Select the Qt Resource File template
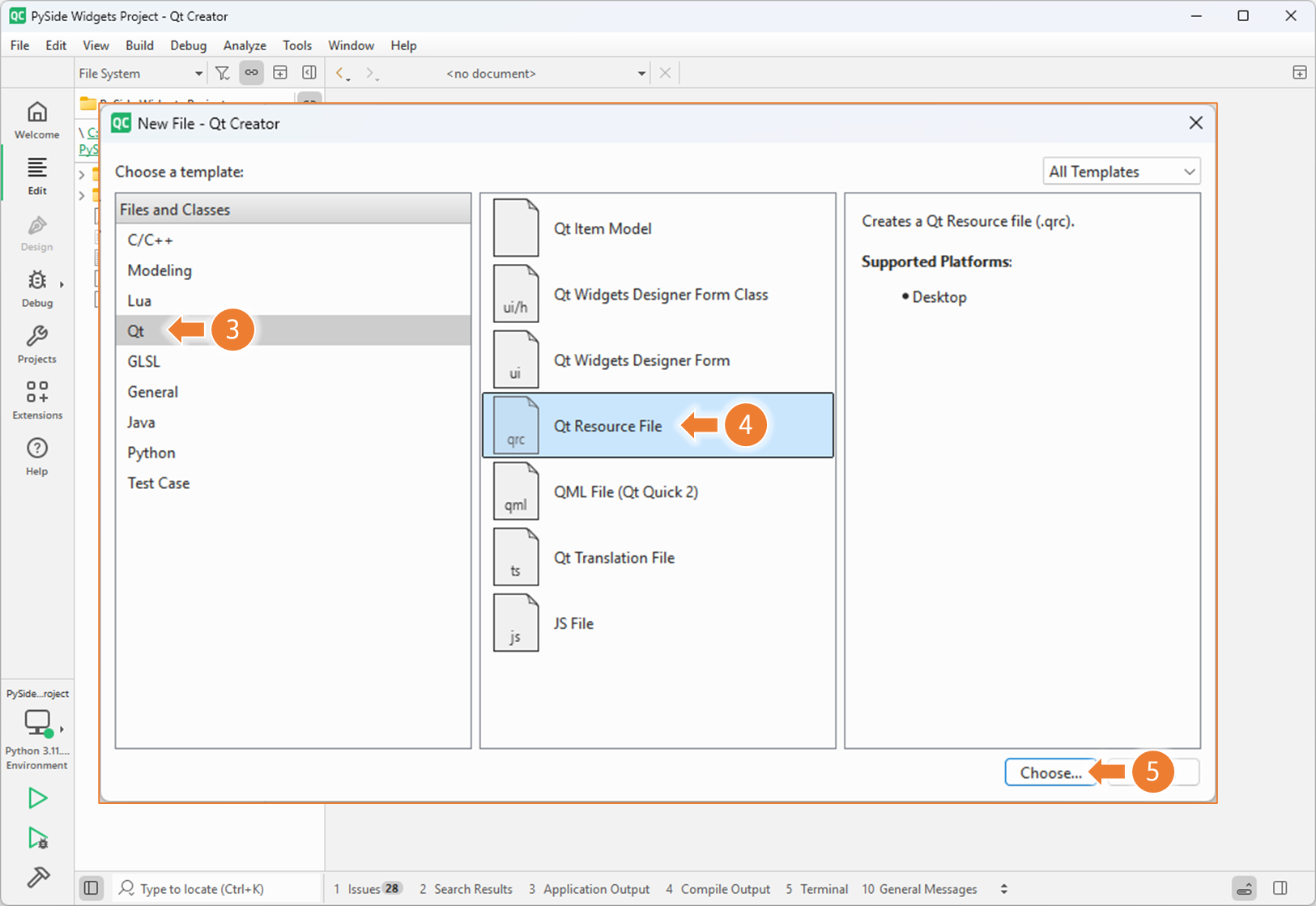 point(658,426)
